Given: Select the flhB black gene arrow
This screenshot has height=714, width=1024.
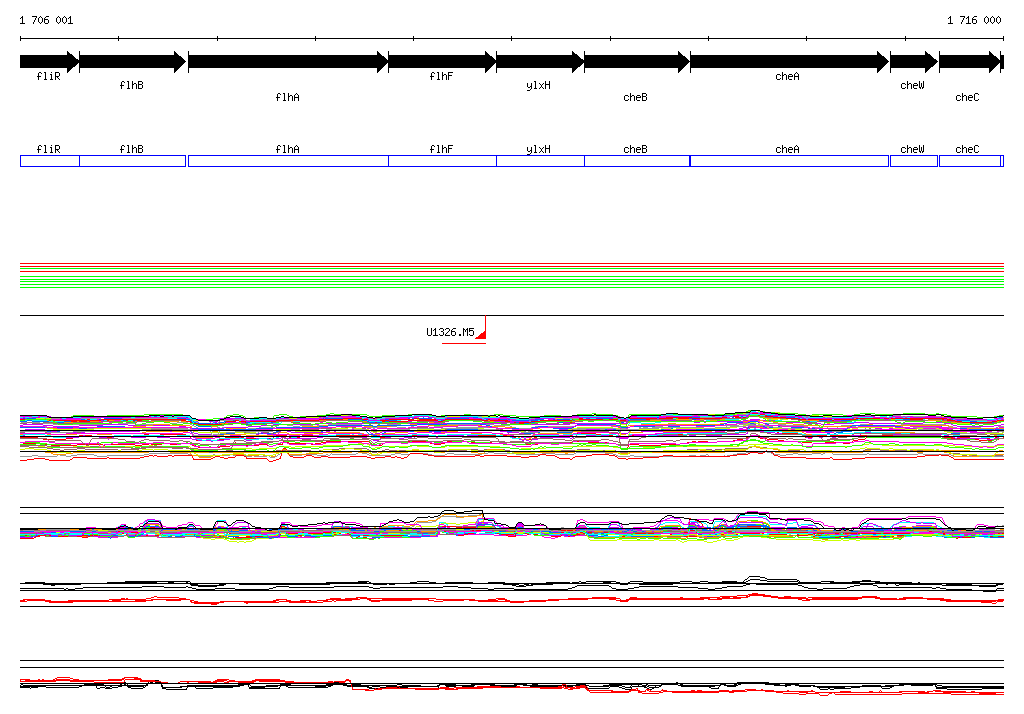Looking at the screenshot, I should (133, 62).
